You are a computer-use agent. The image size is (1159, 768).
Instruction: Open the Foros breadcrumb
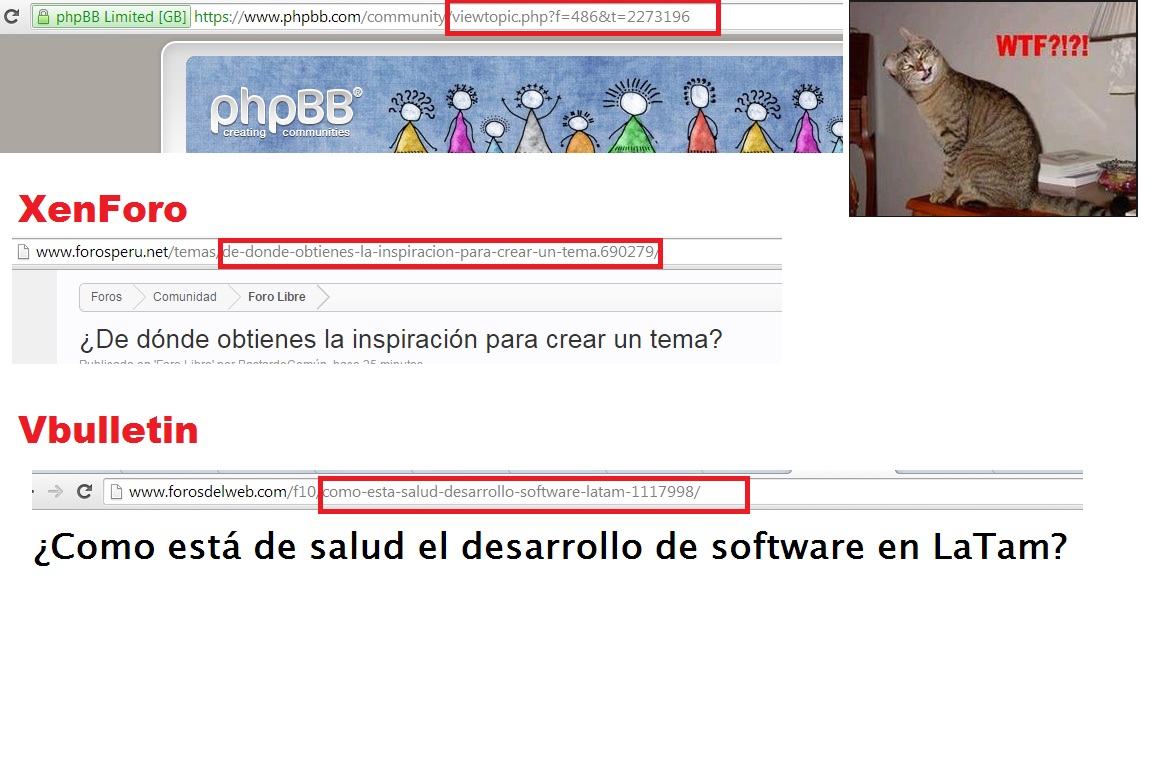tap(106, 297)
